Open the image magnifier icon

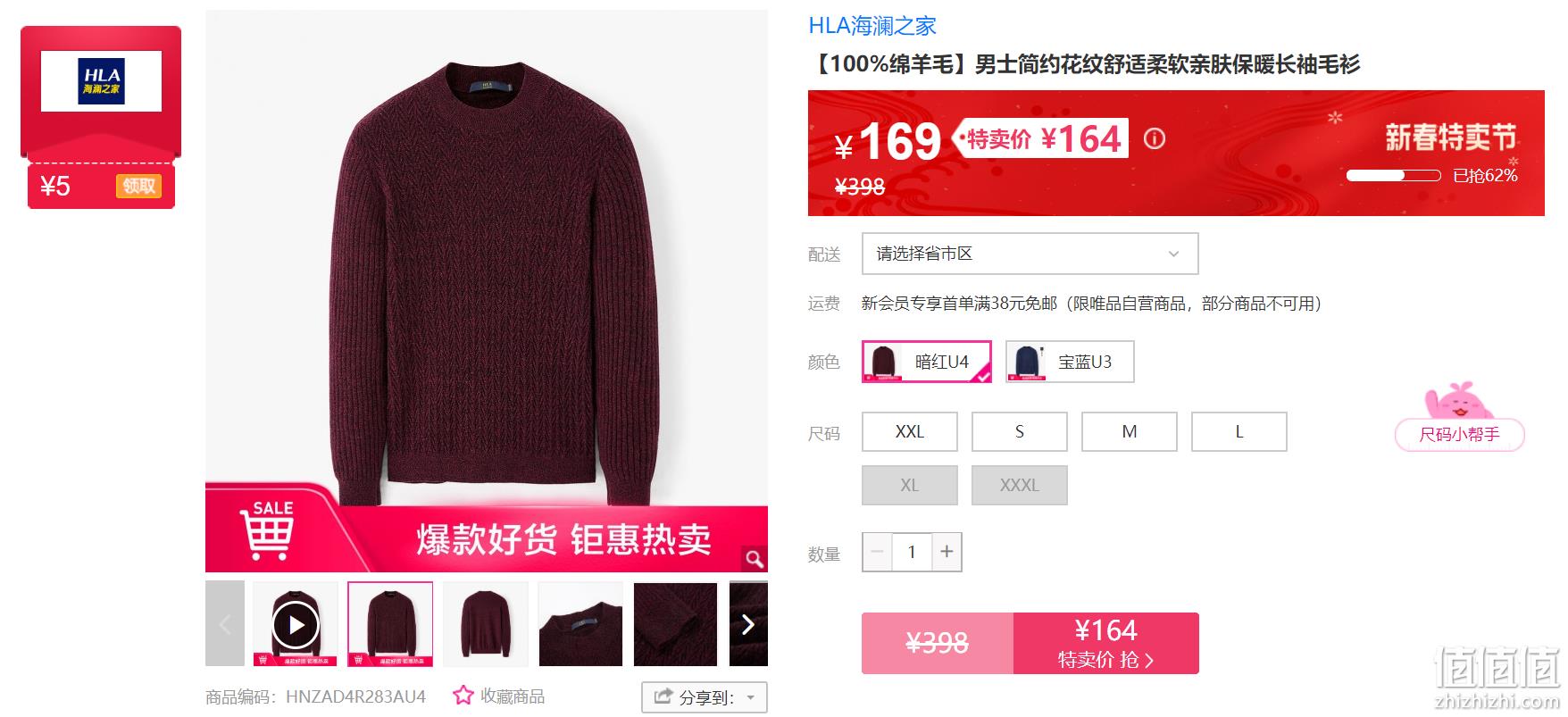click(755, 559)
